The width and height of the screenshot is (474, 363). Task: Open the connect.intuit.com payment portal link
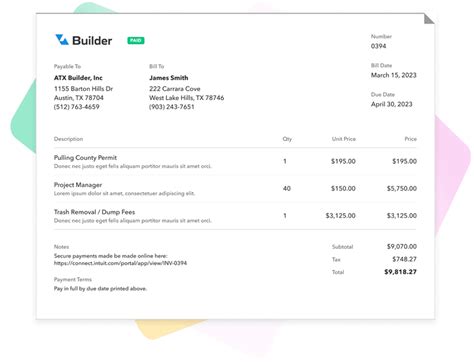(120, 263)
